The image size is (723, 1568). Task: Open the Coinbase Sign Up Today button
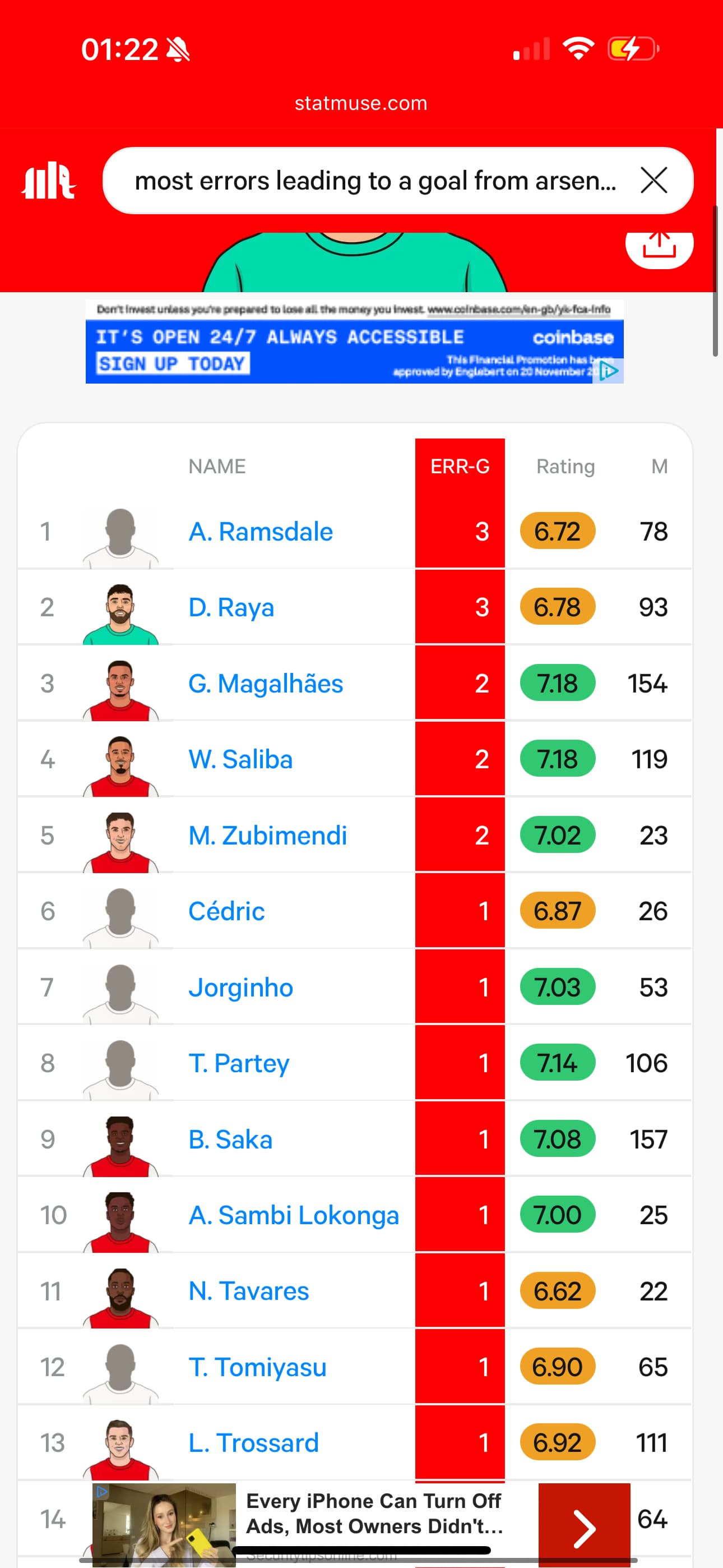172,364
